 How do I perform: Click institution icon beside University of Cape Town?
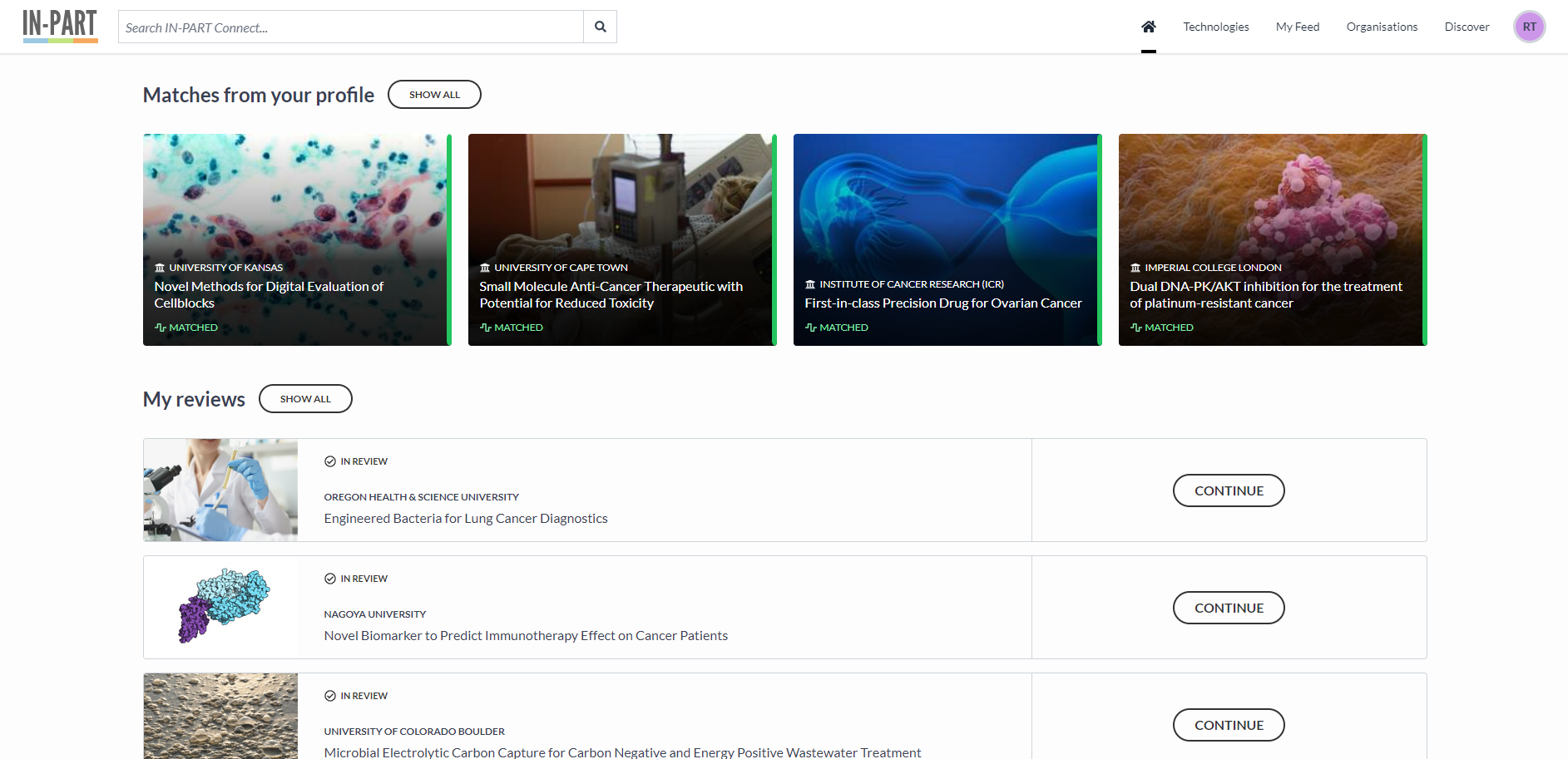[x=485, y=268]
